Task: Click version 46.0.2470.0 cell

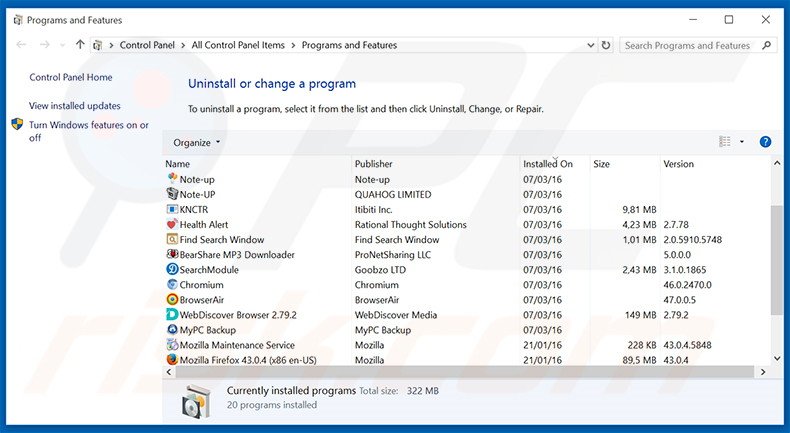Action: [687, 285]
